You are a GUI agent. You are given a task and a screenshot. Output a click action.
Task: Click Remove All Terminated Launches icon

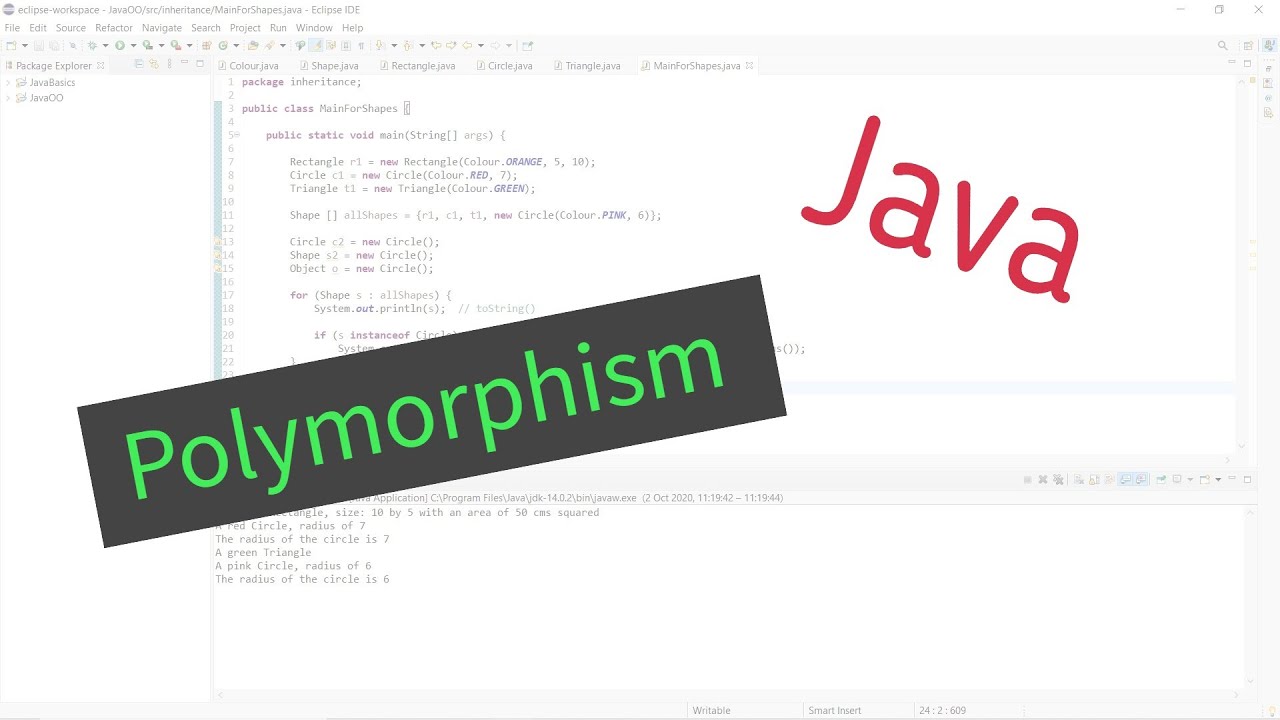tap(1058, 480)
